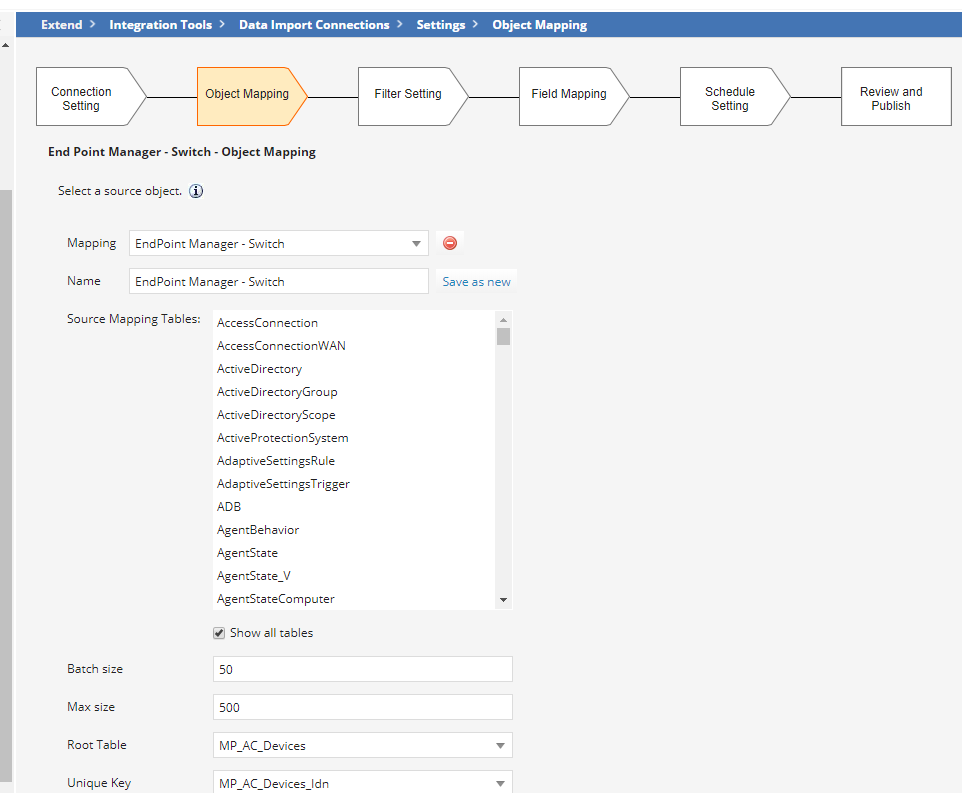Switch to Filter Setting step
The width and height of the screenshot is (962, 793).
click(407, 94)
